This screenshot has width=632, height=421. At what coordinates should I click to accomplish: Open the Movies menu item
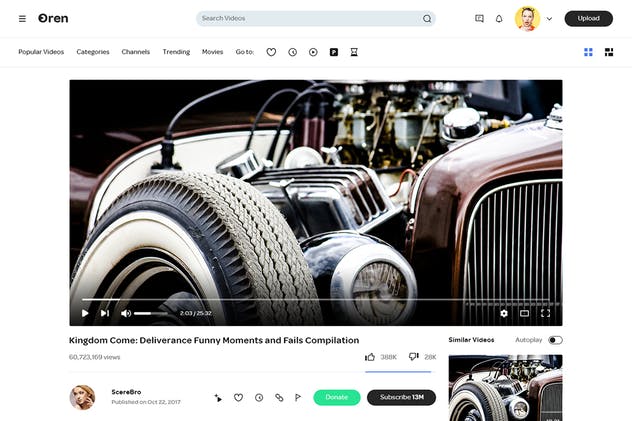click(x=212, y=52)
